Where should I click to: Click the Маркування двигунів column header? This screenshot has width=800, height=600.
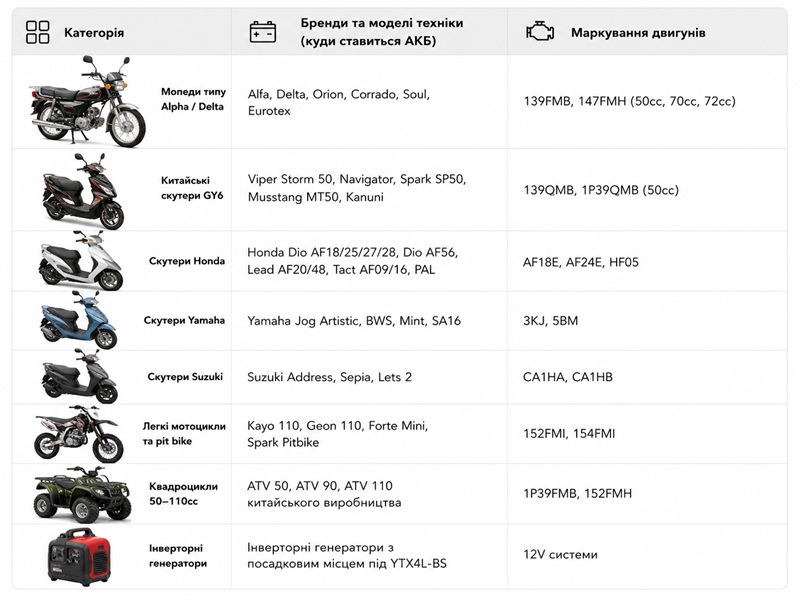[x=638, y=33]
